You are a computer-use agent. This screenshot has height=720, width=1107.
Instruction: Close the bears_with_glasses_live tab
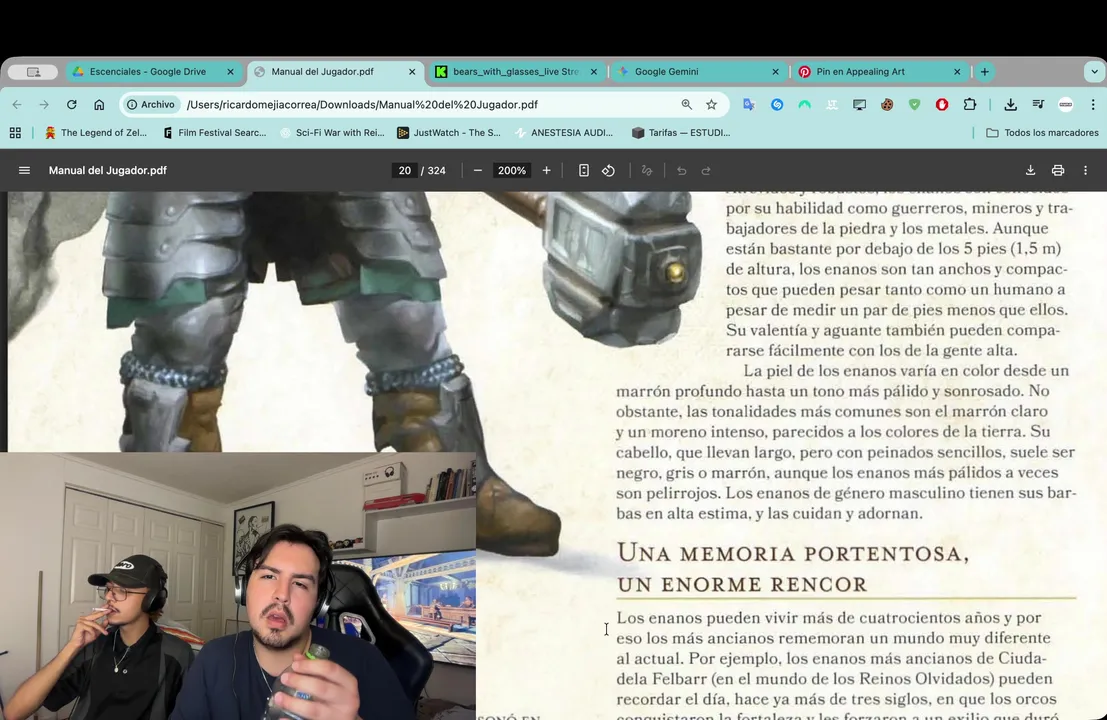(x=594, y=71)
